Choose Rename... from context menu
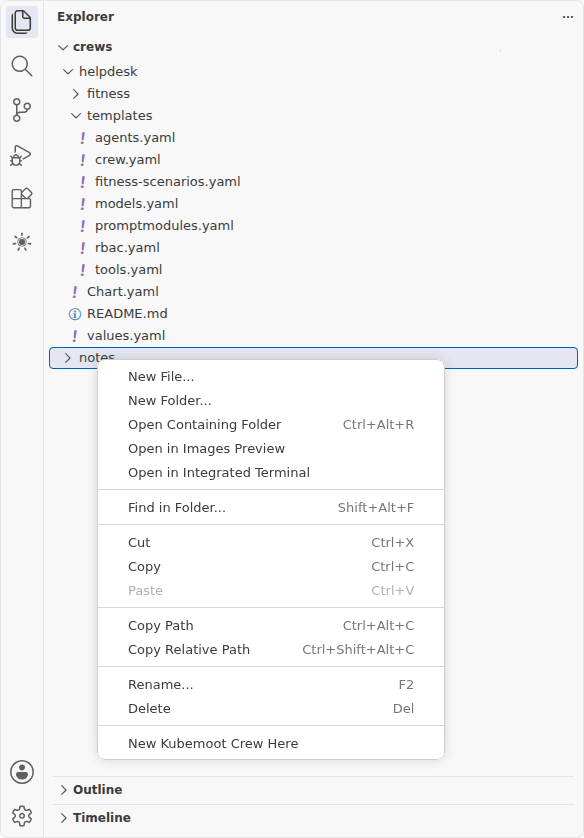 point(271,685)
